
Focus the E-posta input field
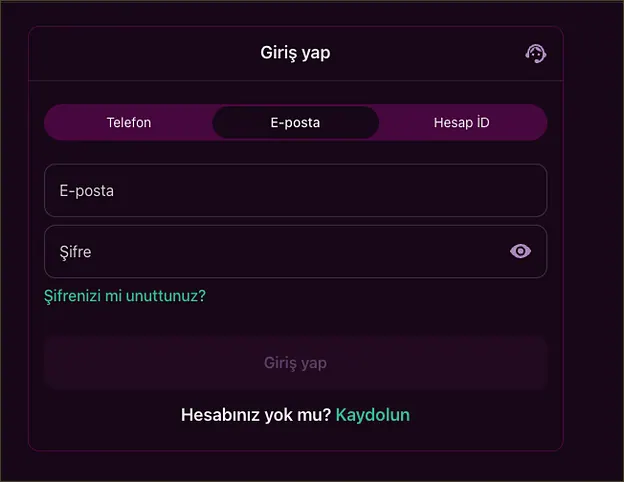[295, 190]
